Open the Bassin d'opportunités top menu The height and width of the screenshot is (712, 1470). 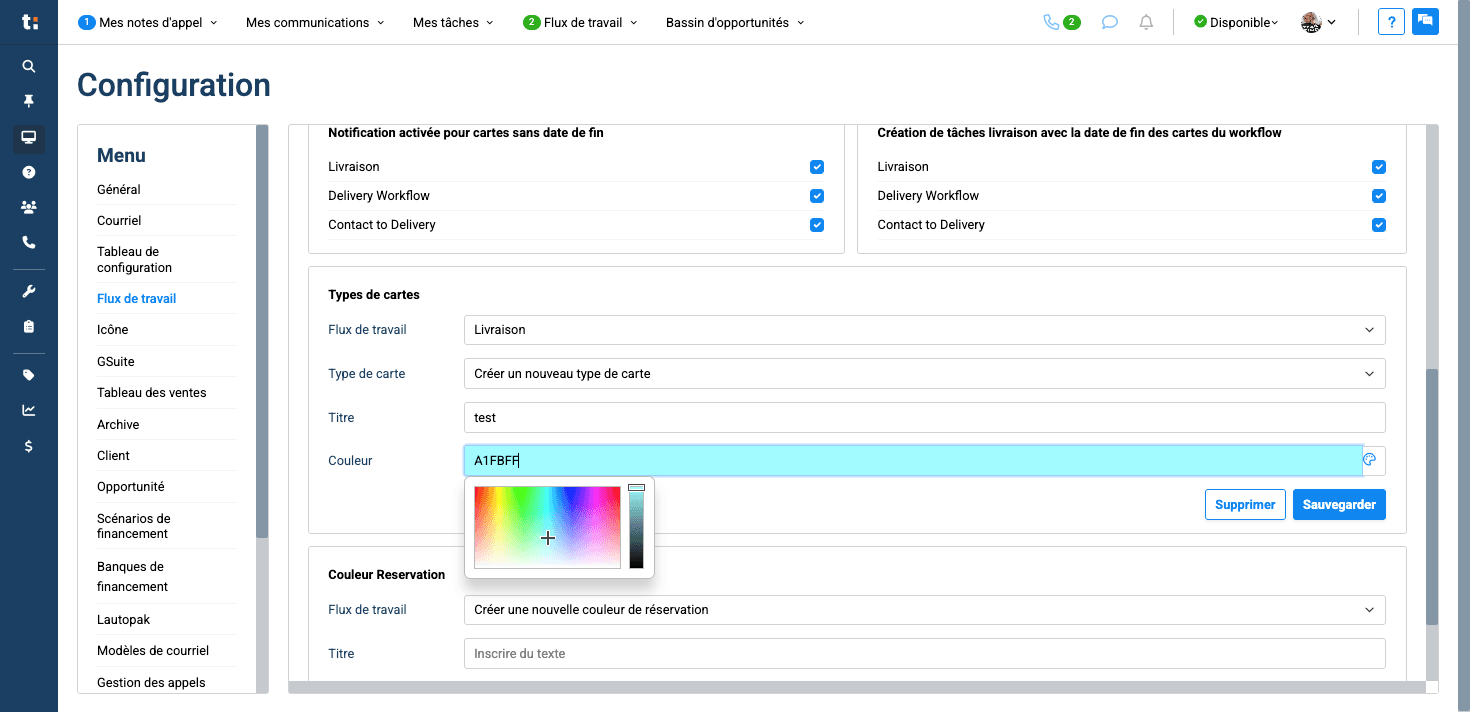pos(735,22)
